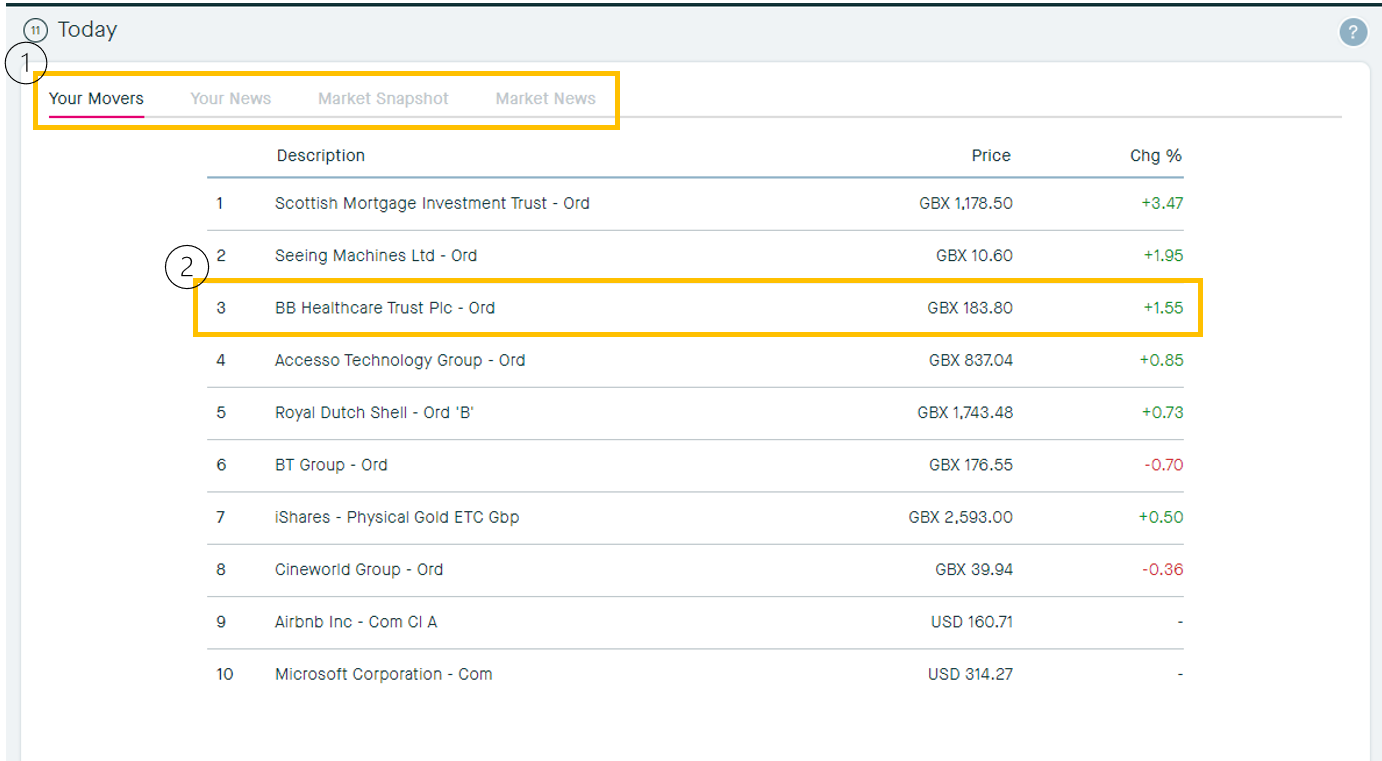Click Royal Dutch Shell - Ord 'B'

tap(374, 412)
